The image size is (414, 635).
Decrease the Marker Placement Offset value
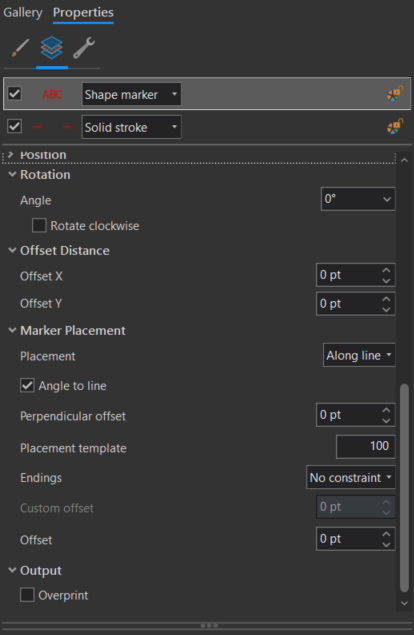pyautogui.click(x=386, y=544)
